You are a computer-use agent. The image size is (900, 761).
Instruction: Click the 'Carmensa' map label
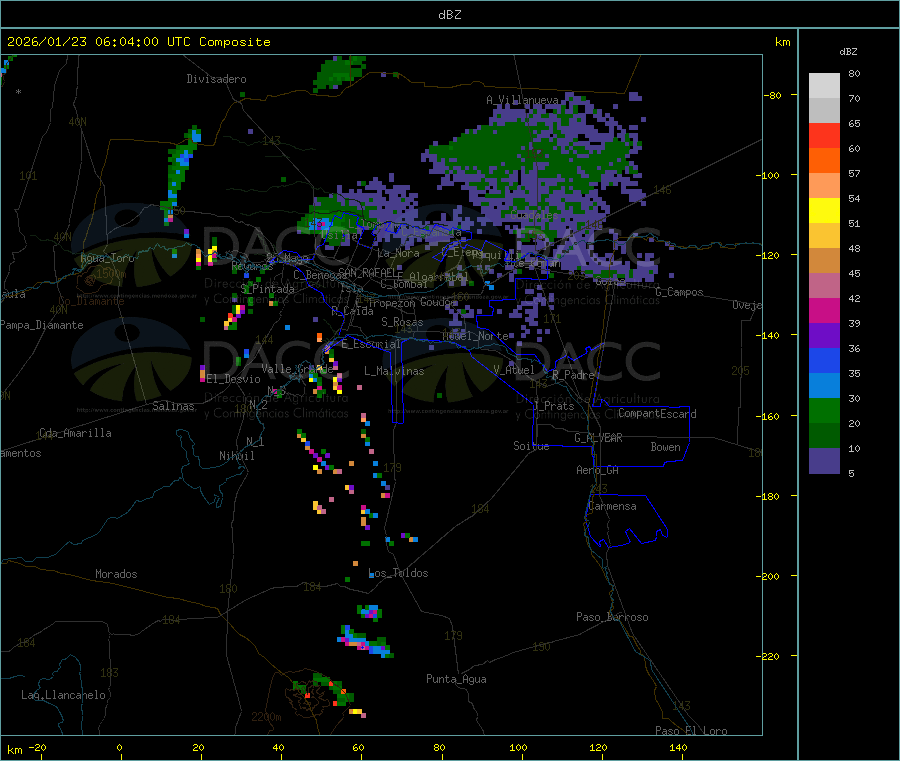point(612,506)
